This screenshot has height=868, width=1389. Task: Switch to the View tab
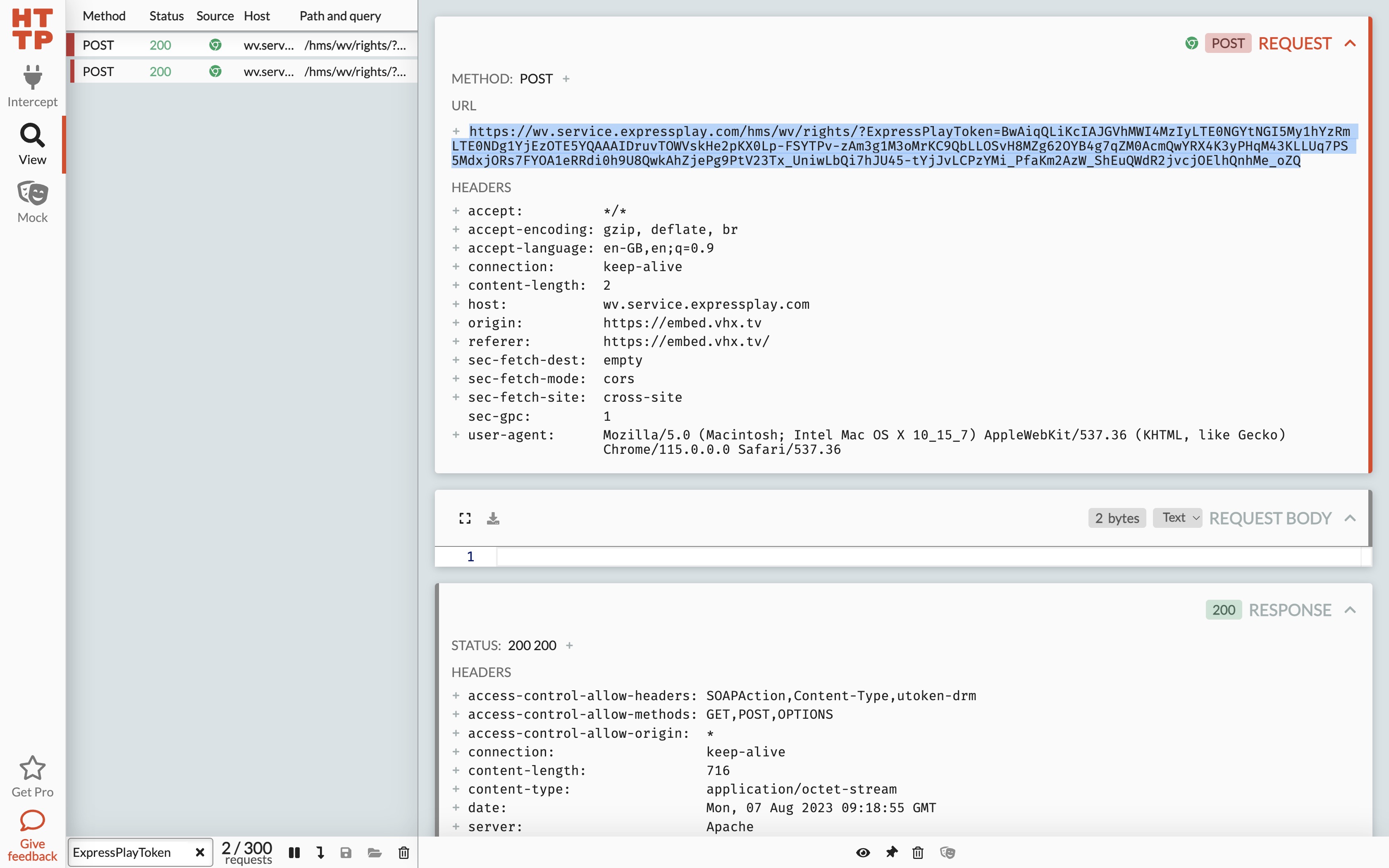[x=32, y=144]
